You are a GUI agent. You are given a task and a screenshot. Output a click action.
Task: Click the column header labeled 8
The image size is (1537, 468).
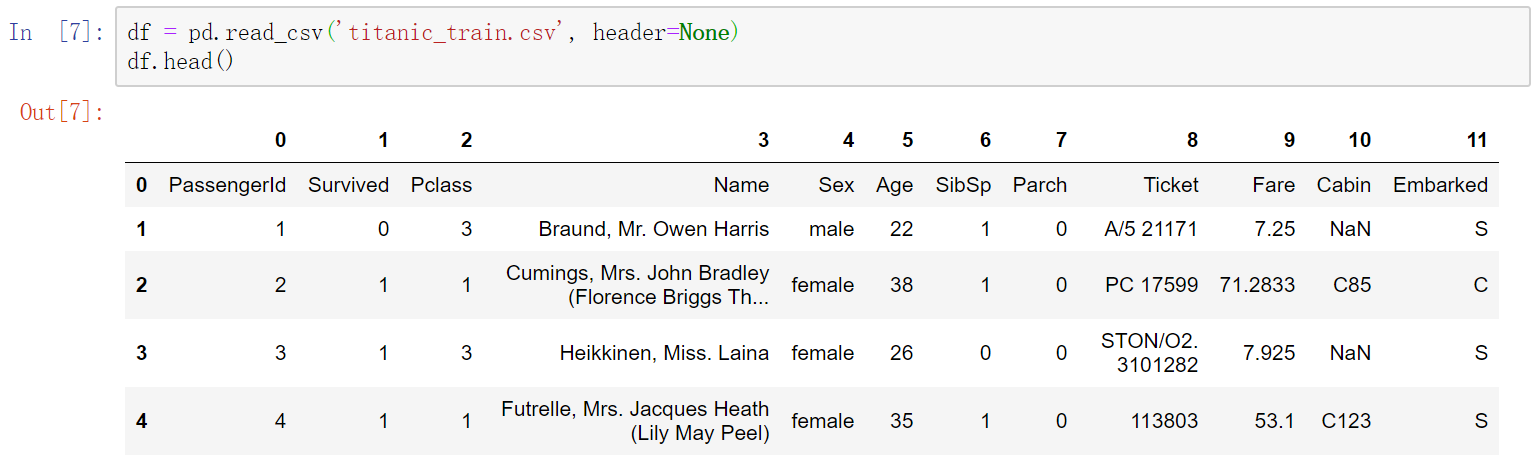(1192, 141)
